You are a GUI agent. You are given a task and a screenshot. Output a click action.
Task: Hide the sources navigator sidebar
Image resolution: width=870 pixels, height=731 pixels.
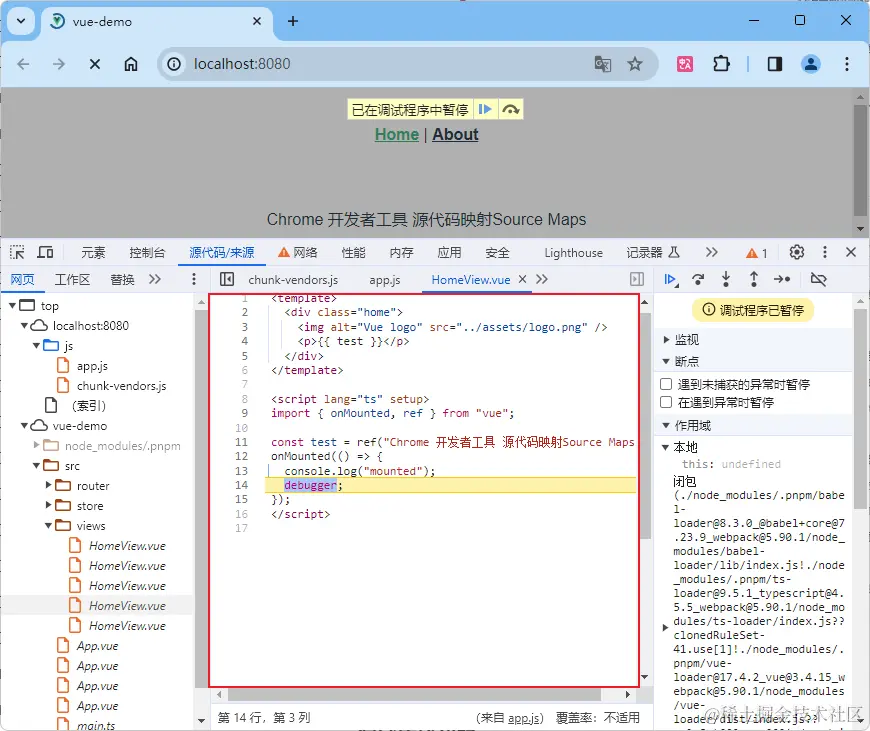coord(227,279)
